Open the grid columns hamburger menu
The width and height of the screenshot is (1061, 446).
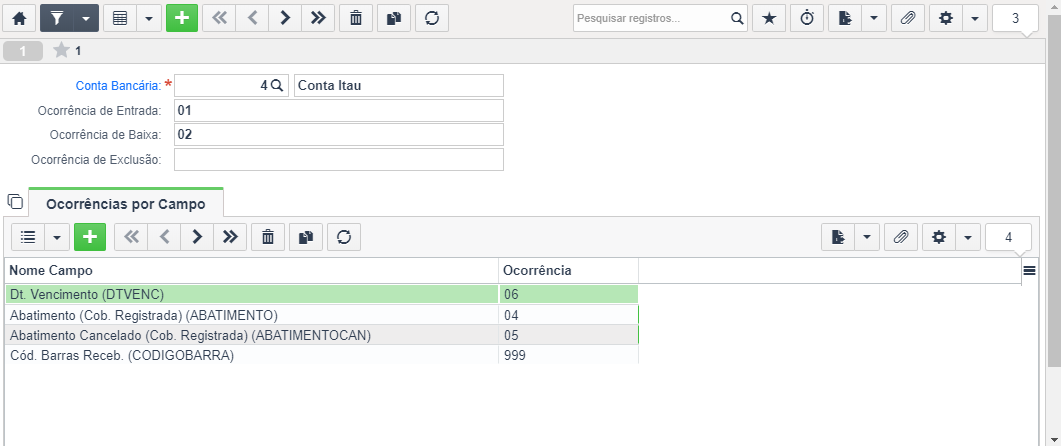point(1029,271)
